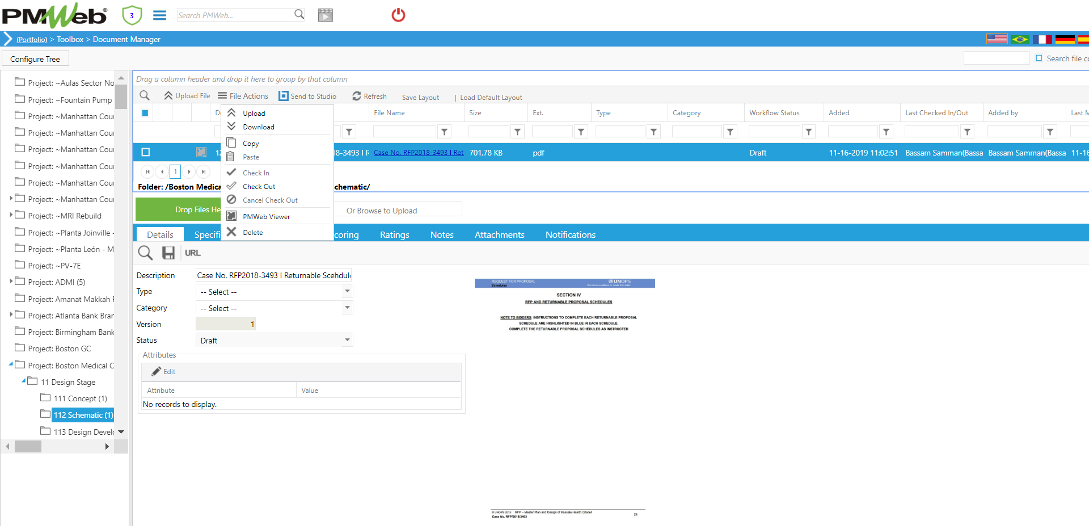Click the File Name column filter icon

coord(444,131)
